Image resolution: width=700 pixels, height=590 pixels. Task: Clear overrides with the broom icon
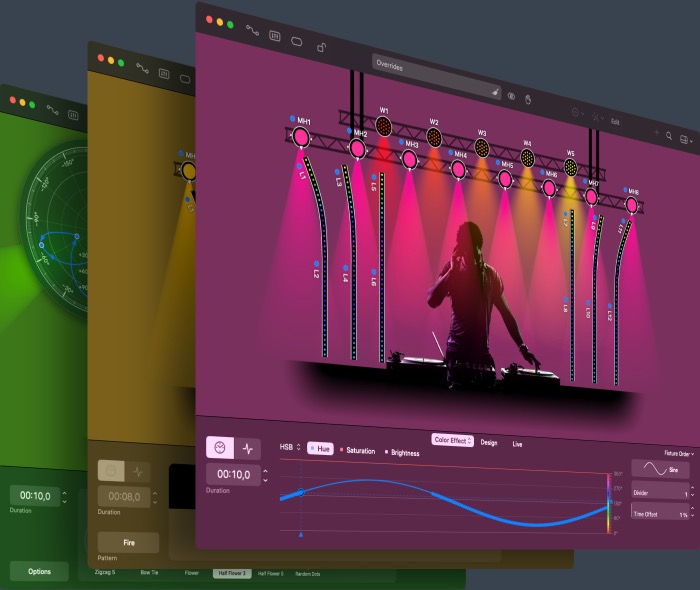(495, 92)
